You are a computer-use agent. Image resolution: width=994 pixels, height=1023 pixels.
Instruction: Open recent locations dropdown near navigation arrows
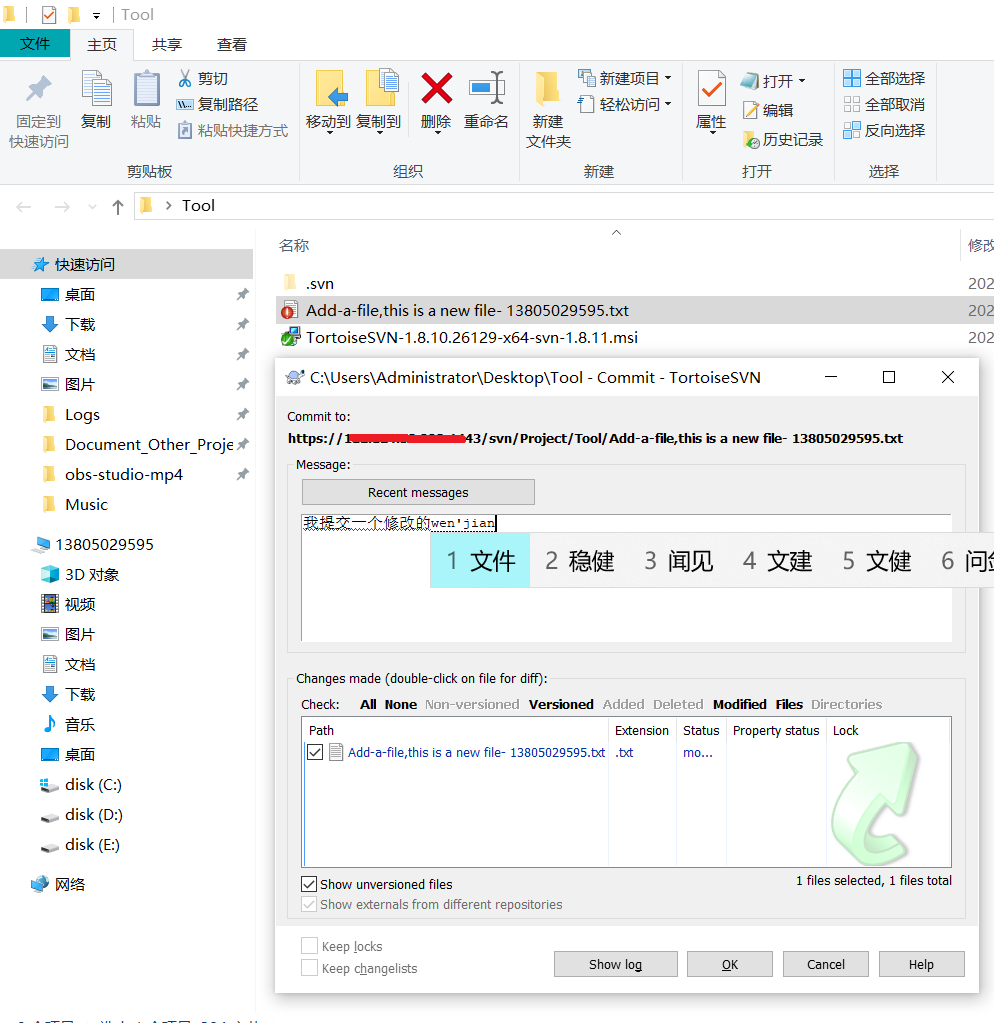(92, 207)
